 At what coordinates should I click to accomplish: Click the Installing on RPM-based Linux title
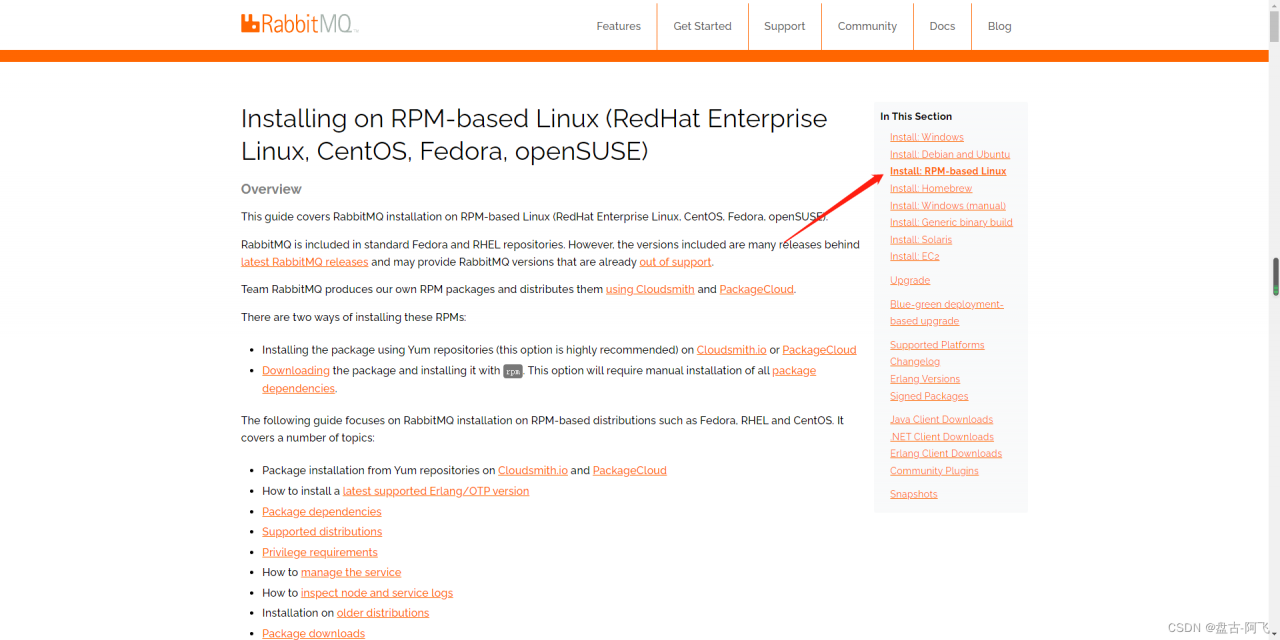[534, 135]
